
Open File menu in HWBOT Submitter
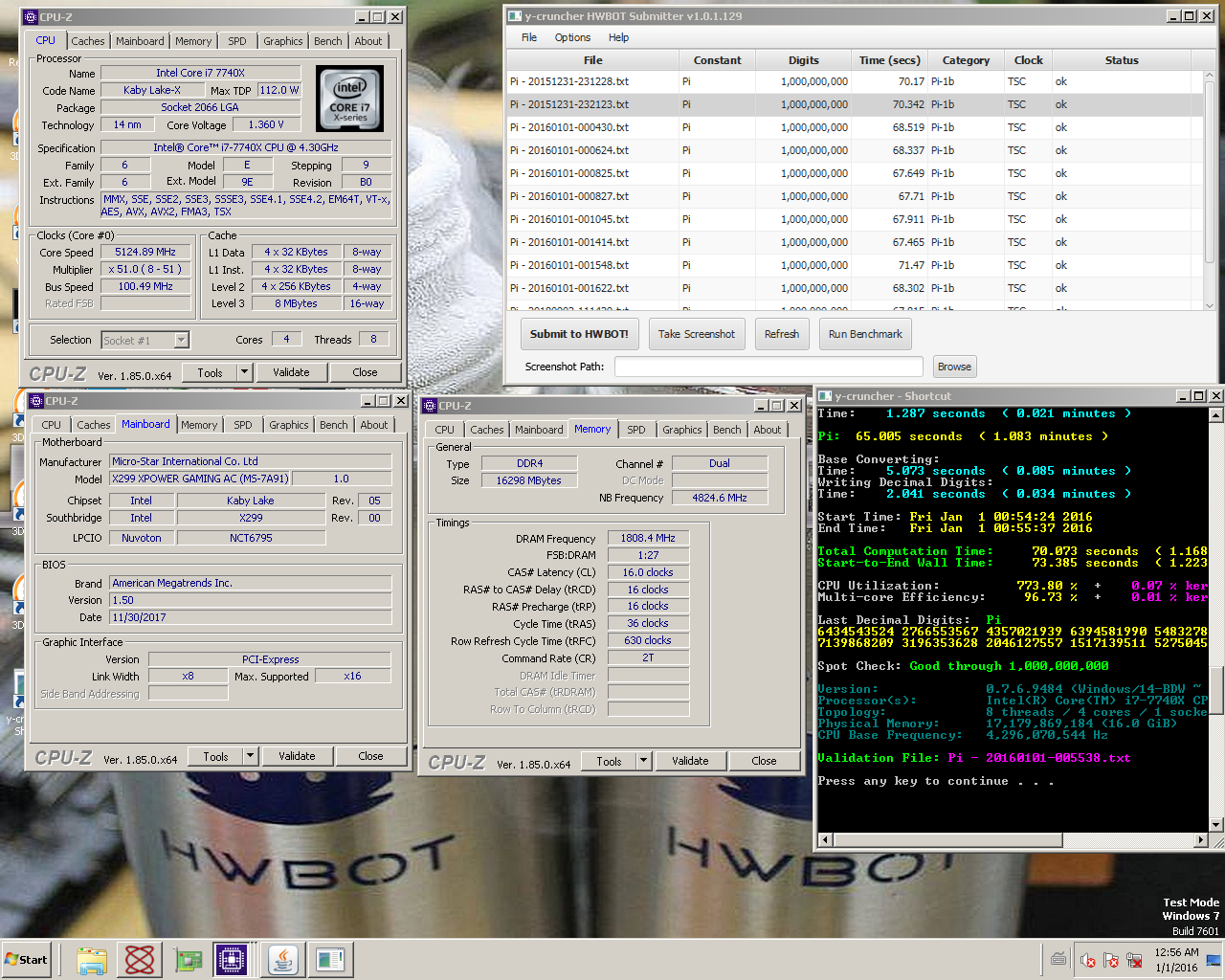coord(529,37)
